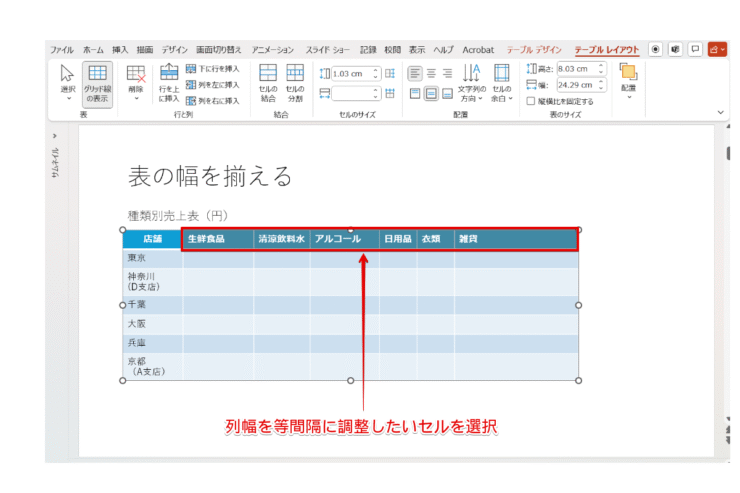The image size is (740, 493).
Task: Open 文字列の方向 text direction dropdown
Action: (x=471, y=83)
